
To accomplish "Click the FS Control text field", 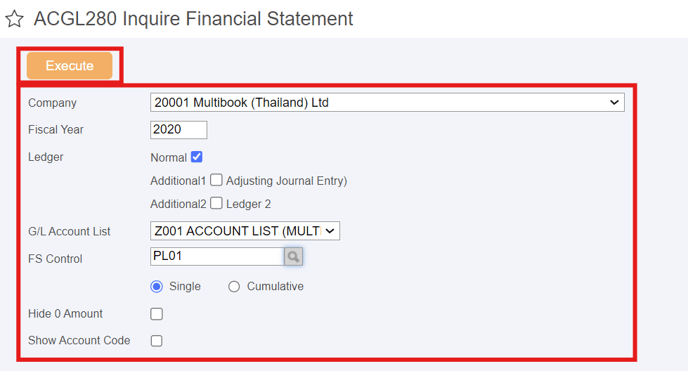I will pyautogui.click(x=217, y=257).
